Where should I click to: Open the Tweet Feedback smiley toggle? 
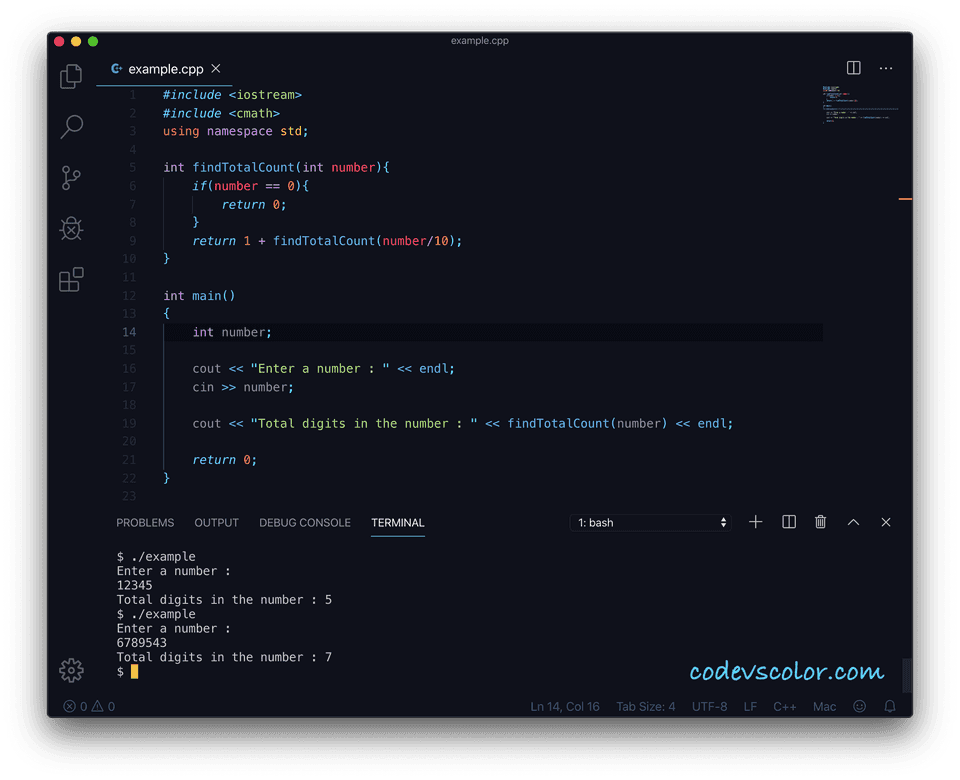(x=859, y=706)
